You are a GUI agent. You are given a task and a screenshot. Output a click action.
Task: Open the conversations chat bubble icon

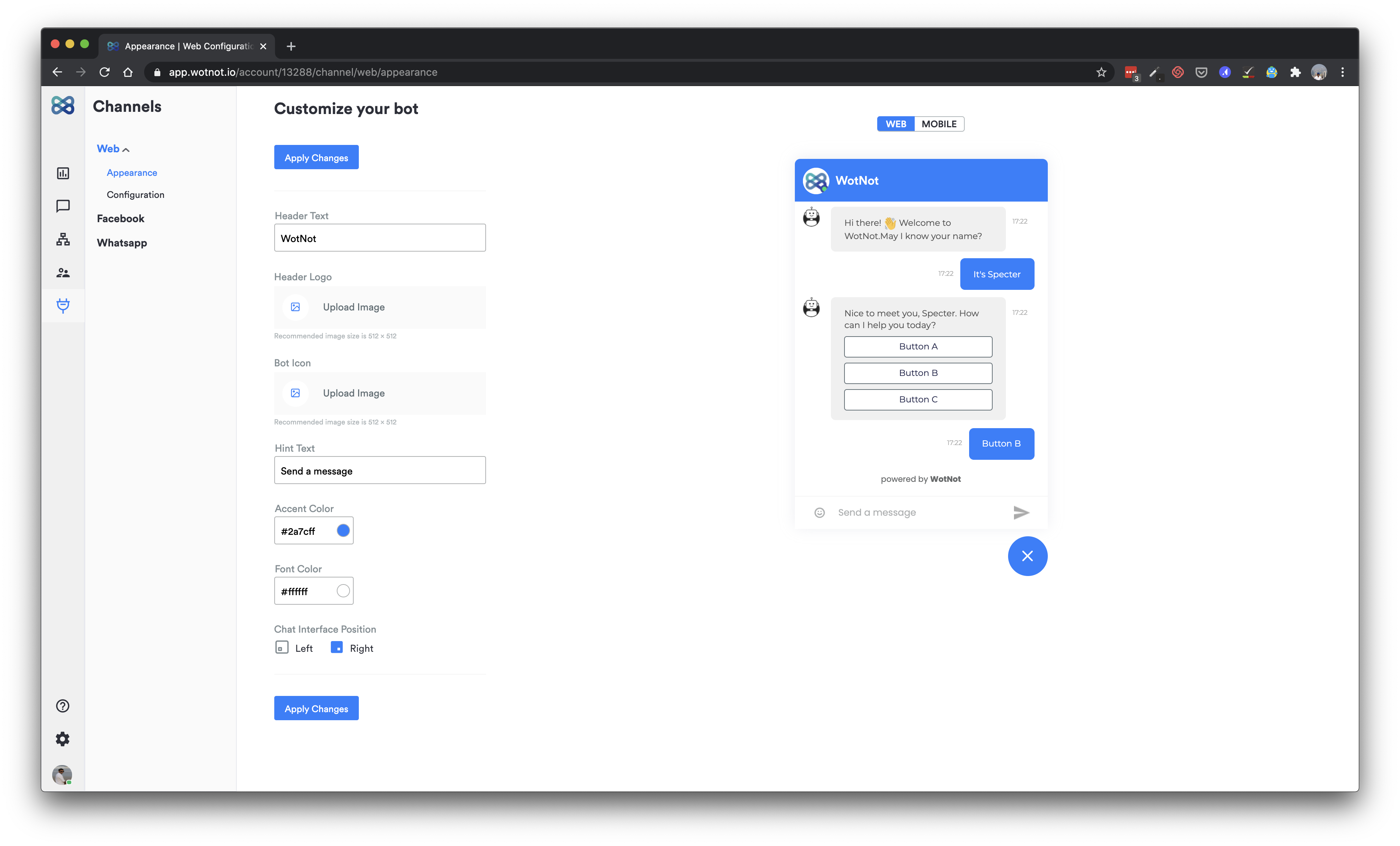[x=63, y=206]
